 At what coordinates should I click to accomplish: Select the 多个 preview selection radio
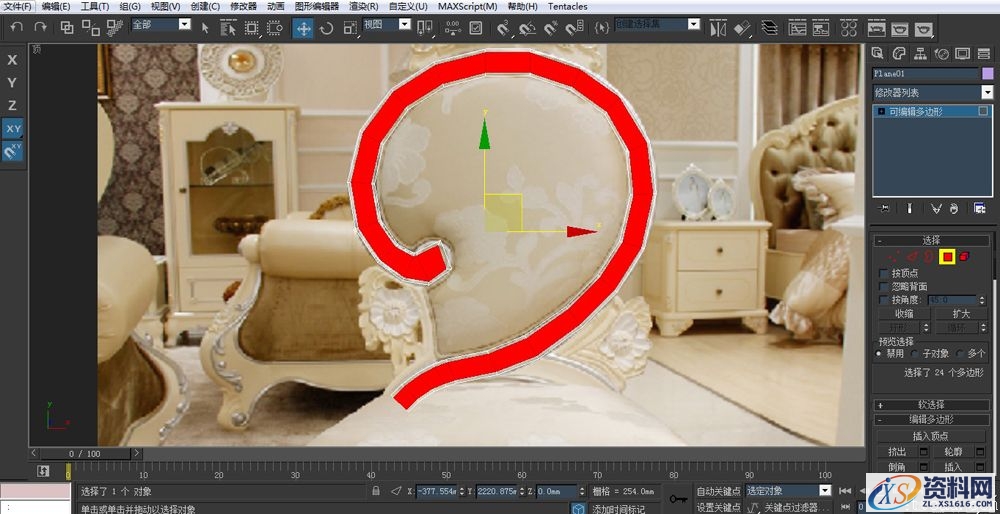pyautogui.click(x=960, y=353)
